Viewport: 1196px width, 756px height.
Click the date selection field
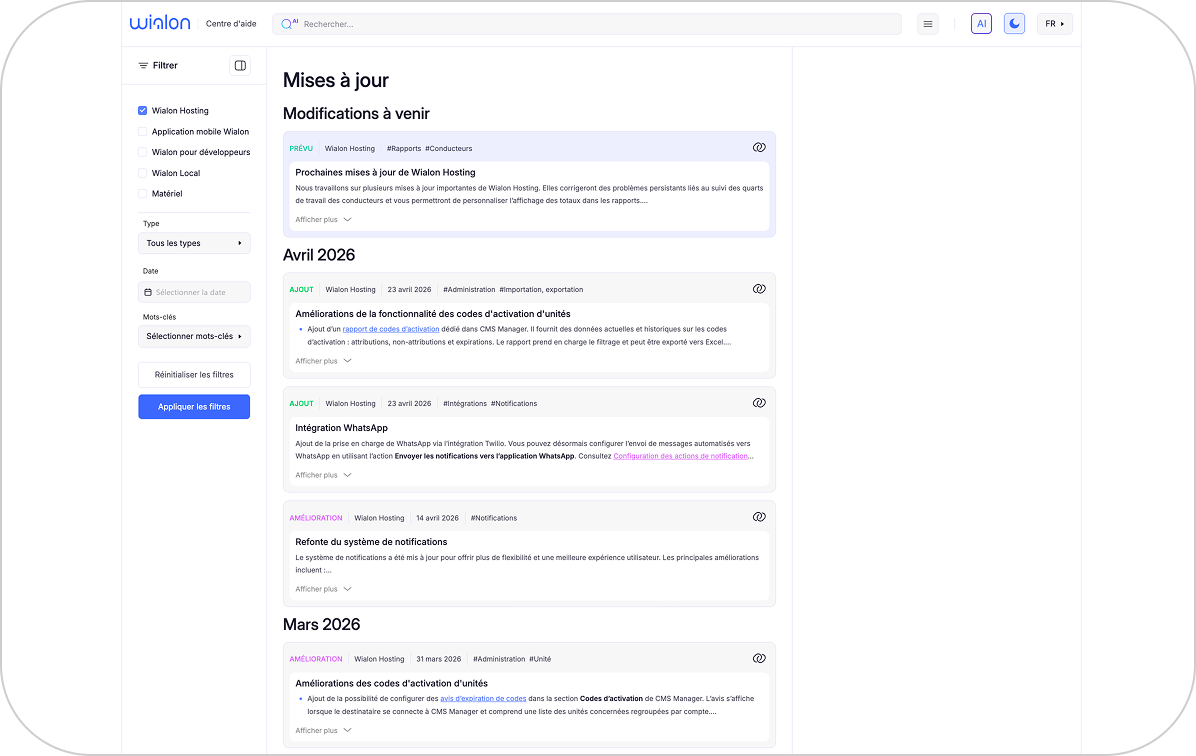pyautogui.click(x=194, y=292)
